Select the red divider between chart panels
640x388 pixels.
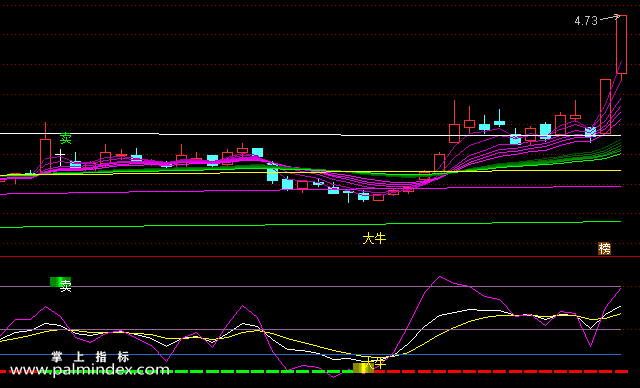320,257
